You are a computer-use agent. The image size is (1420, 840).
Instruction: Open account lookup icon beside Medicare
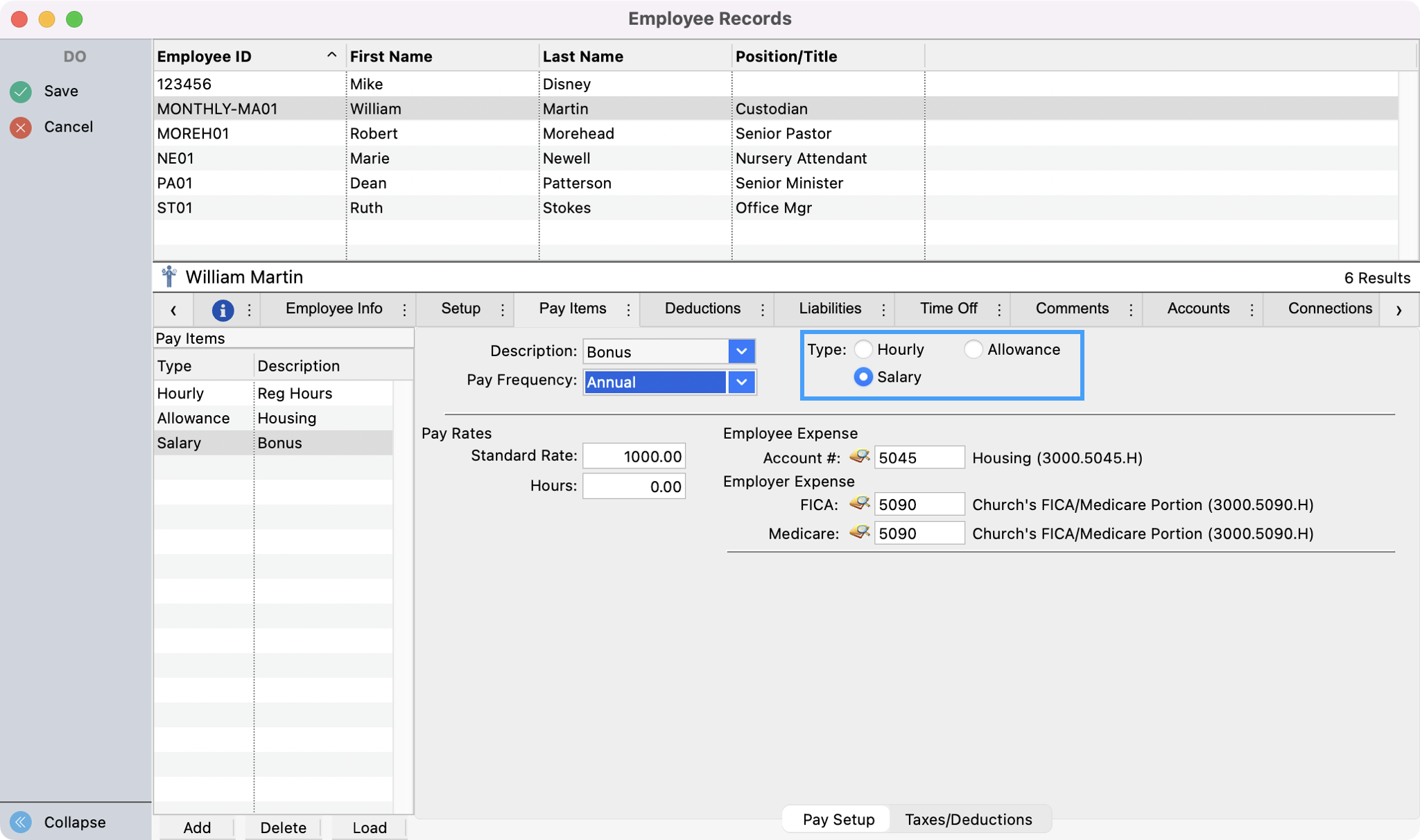[859, 533]
